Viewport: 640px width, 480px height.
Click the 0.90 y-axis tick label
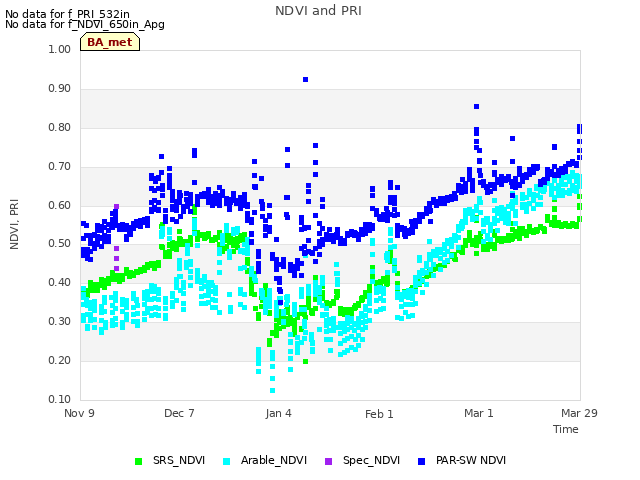point(60,89)
